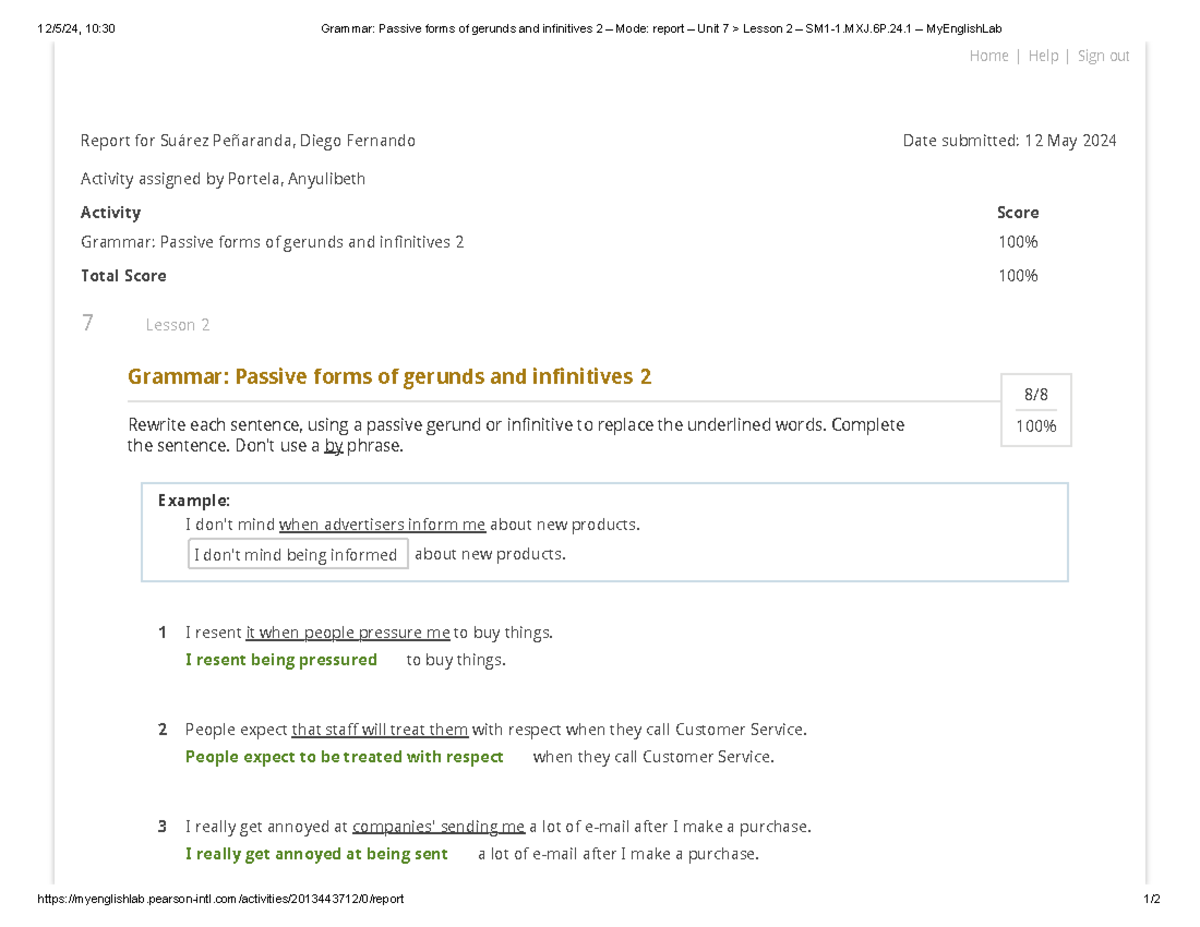Screen dimensions: 1200x927
Task: Click the 8/8 score box
Action: tap(1037, 395)
